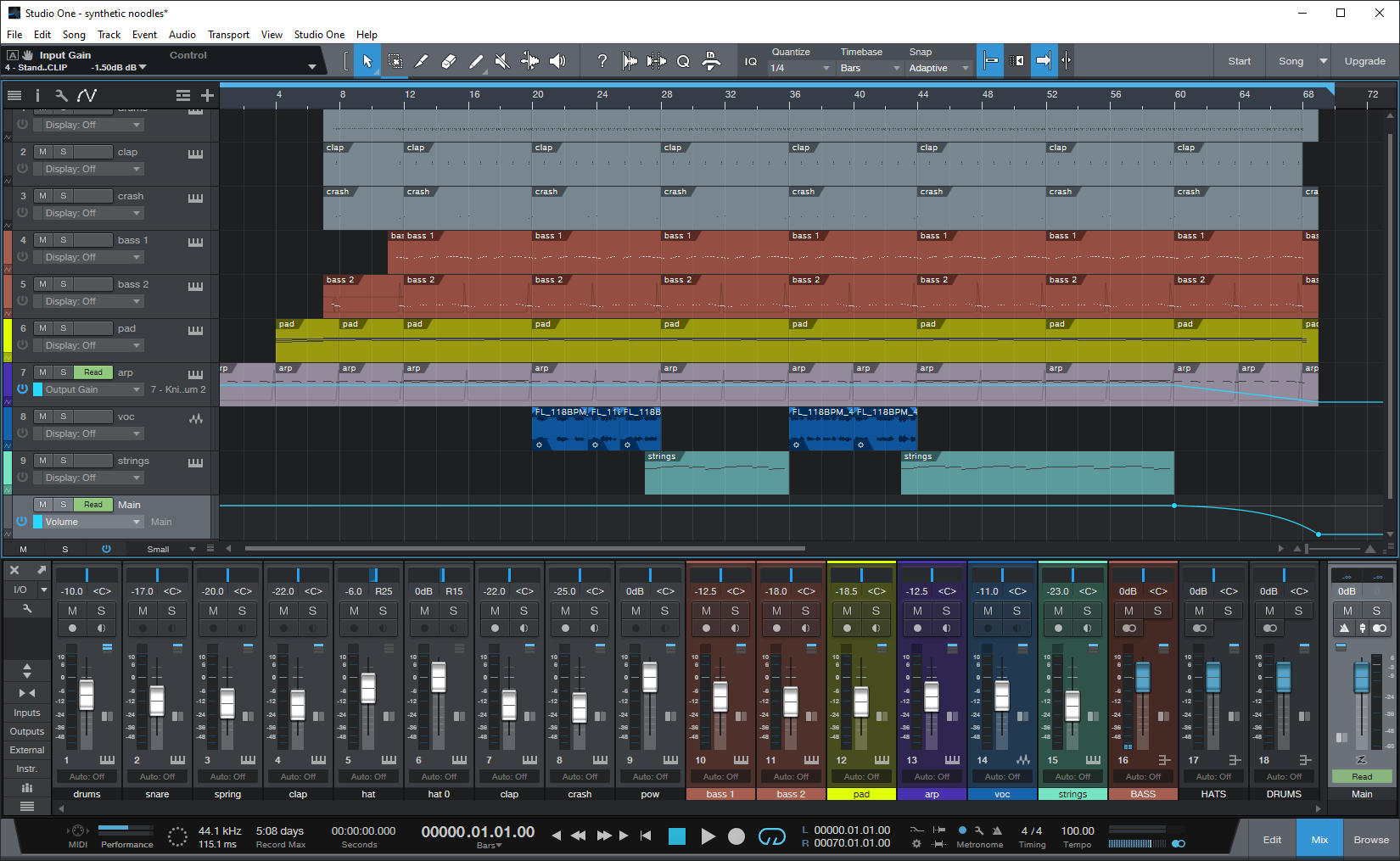Select the Arrow tool in toolbar
Viewport: 1400px width, 861px height.
click(x=367, y=61)
